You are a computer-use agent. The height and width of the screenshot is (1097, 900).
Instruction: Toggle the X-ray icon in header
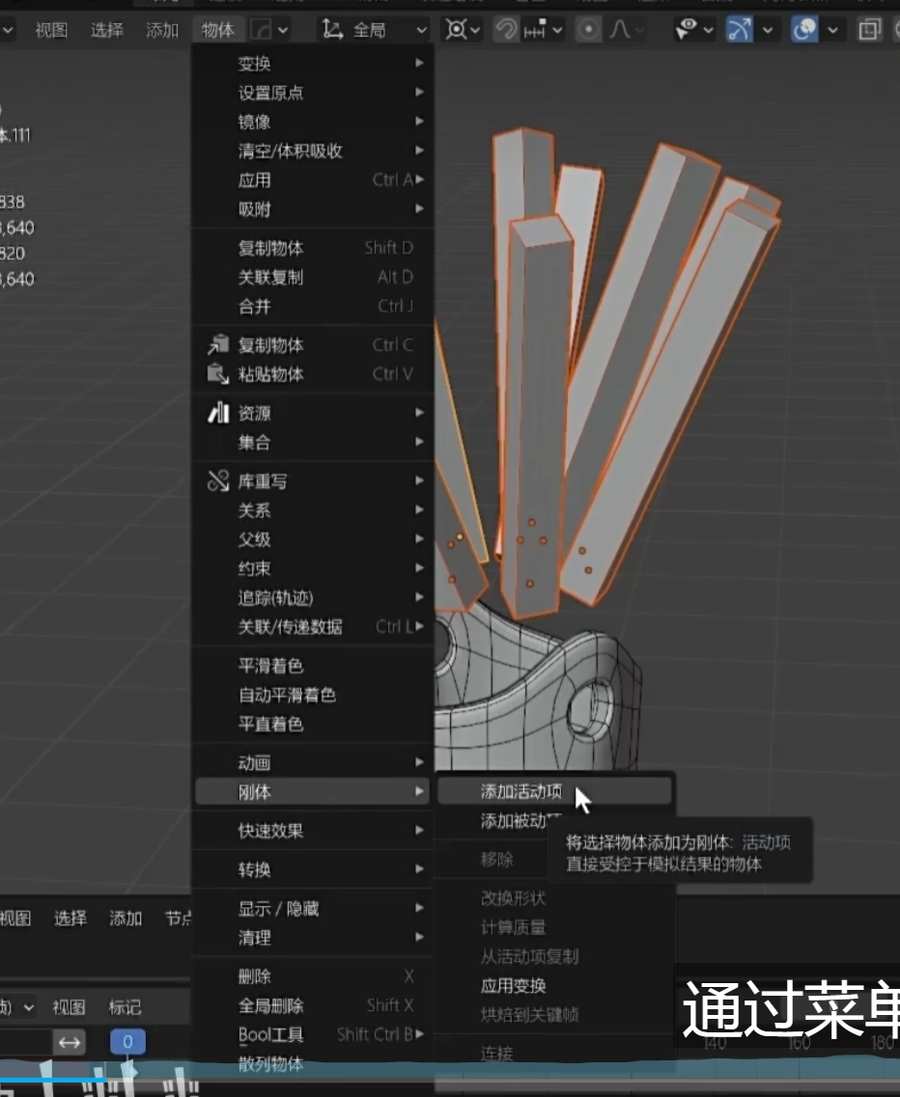(x=871, y=30)
